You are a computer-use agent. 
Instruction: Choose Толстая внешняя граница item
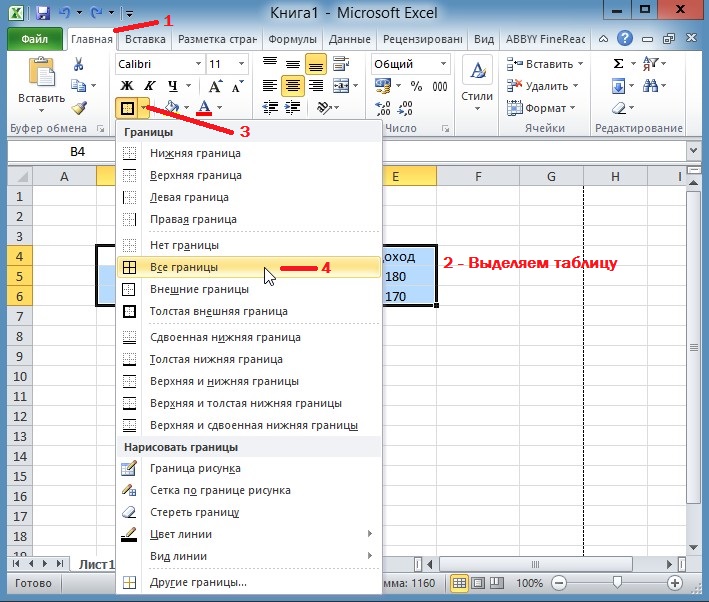coord(248,311)
